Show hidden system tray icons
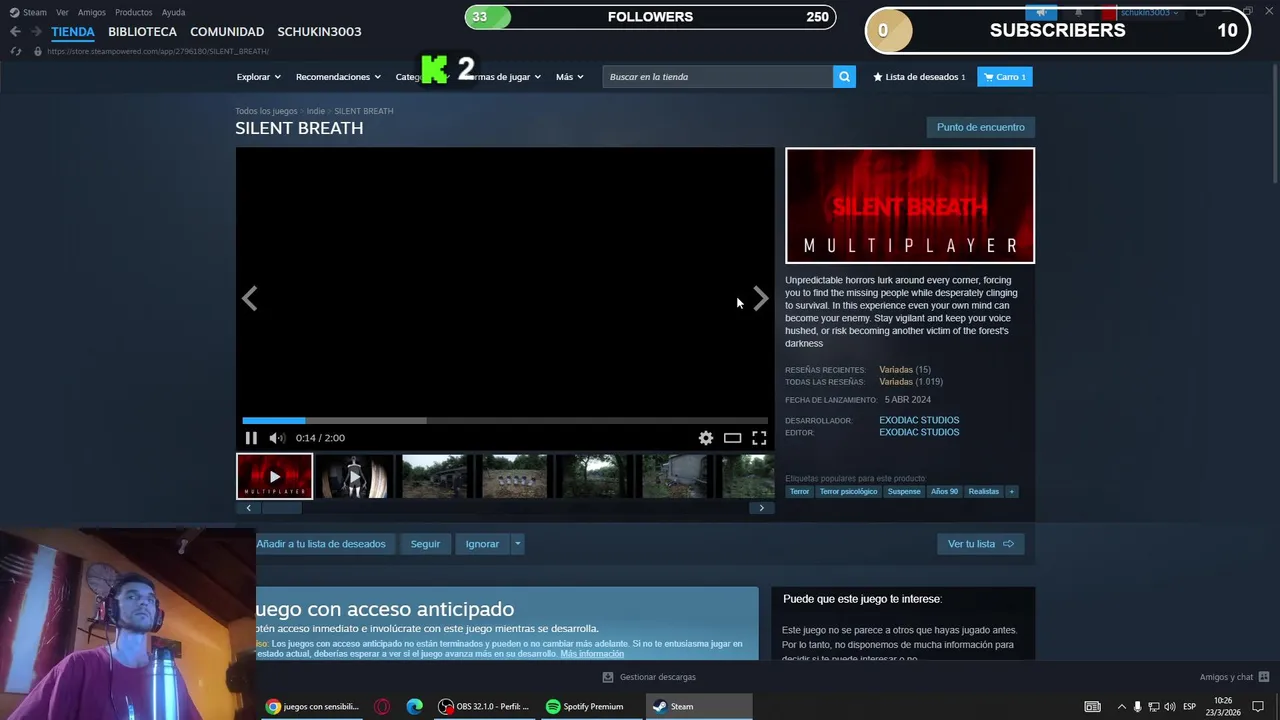This screenshot has width=1280, height=720. coord(1121,706)
